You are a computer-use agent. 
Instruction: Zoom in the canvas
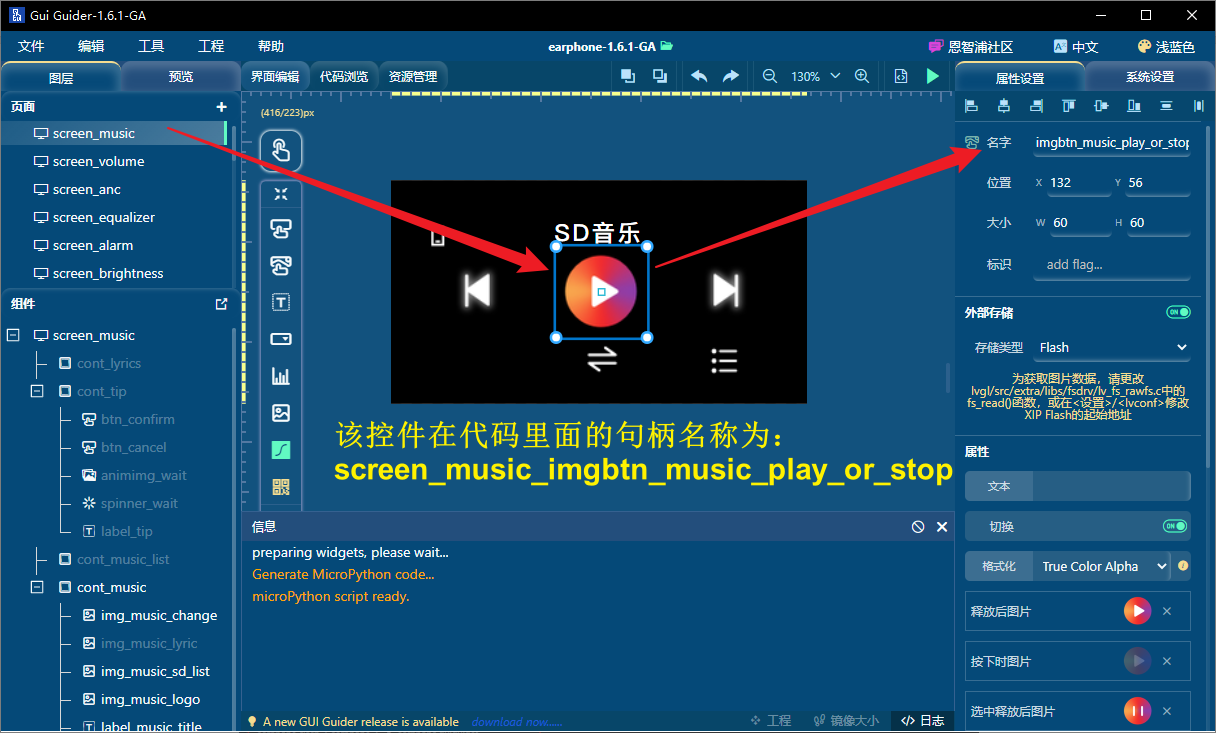point(862,76)
